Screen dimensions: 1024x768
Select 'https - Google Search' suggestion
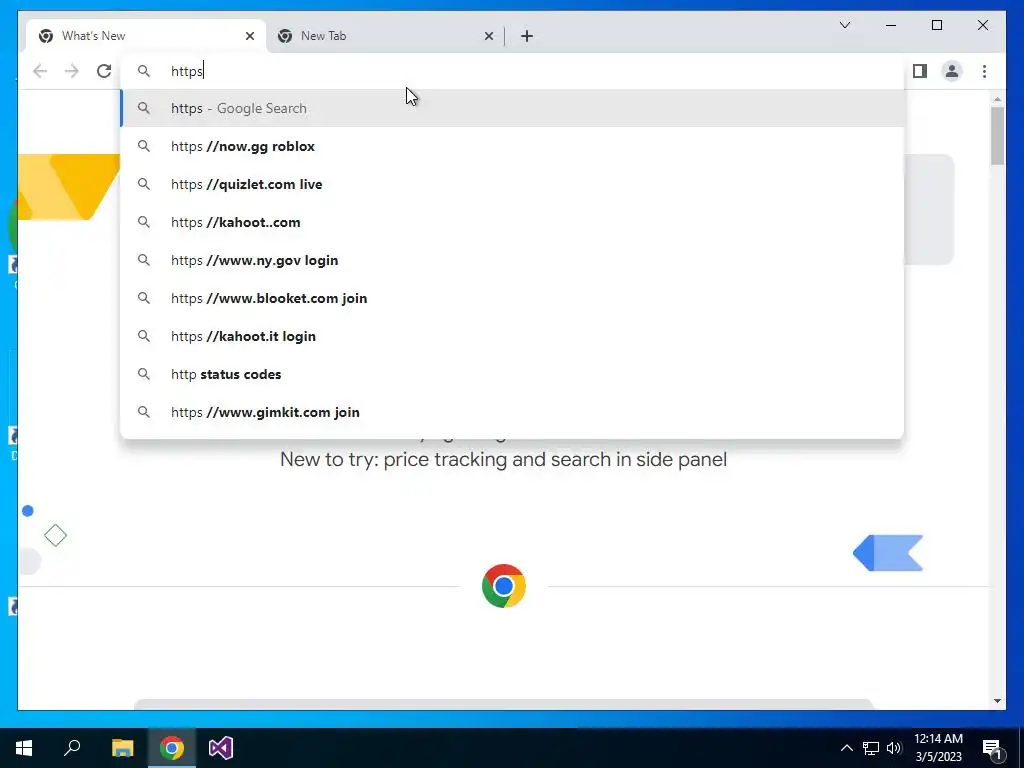[513, 108]
